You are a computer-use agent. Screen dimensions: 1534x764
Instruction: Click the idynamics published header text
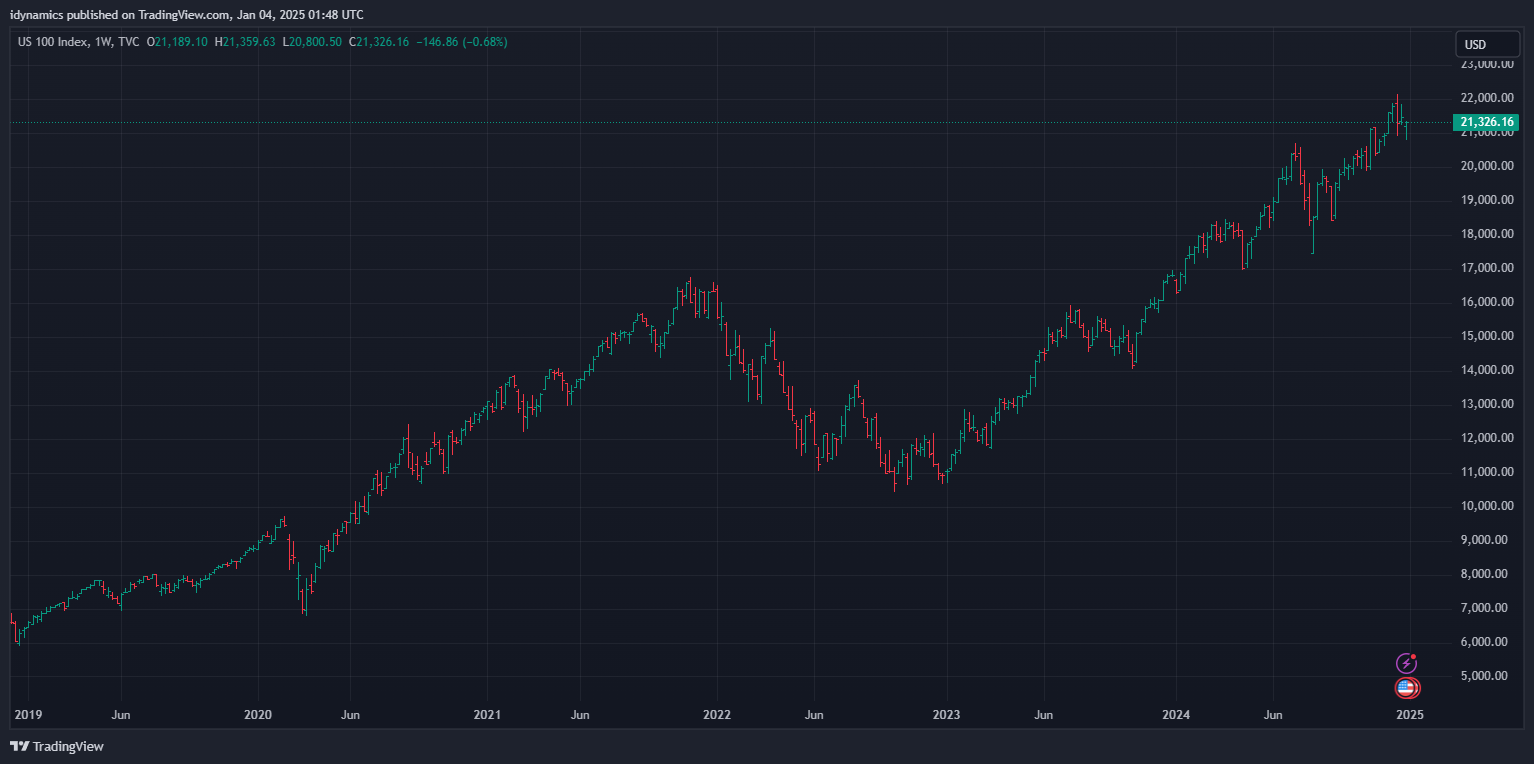coord(186,14)
